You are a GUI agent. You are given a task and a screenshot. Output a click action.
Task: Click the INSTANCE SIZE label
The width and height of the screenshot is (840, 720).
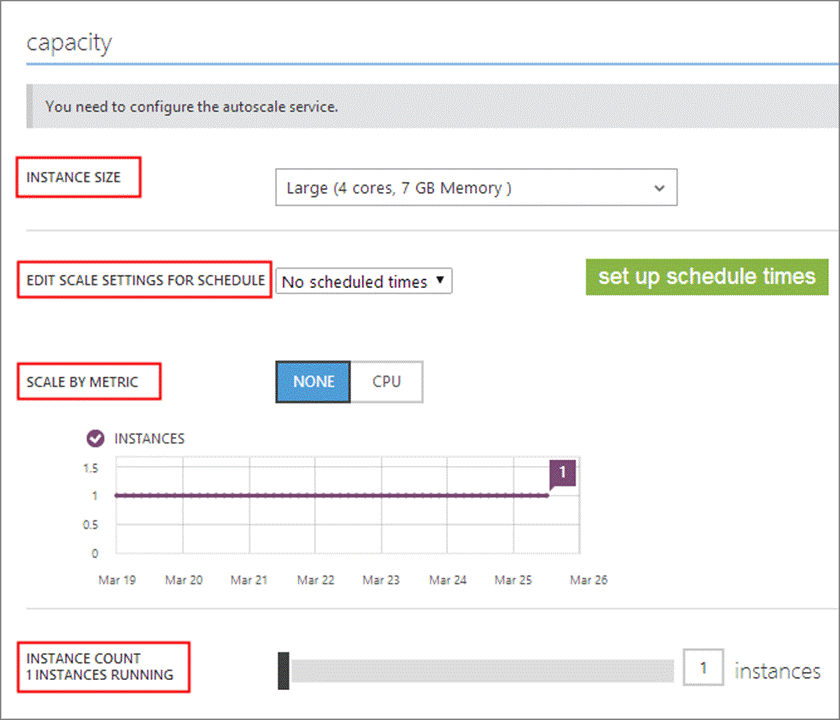coord(74,177)
